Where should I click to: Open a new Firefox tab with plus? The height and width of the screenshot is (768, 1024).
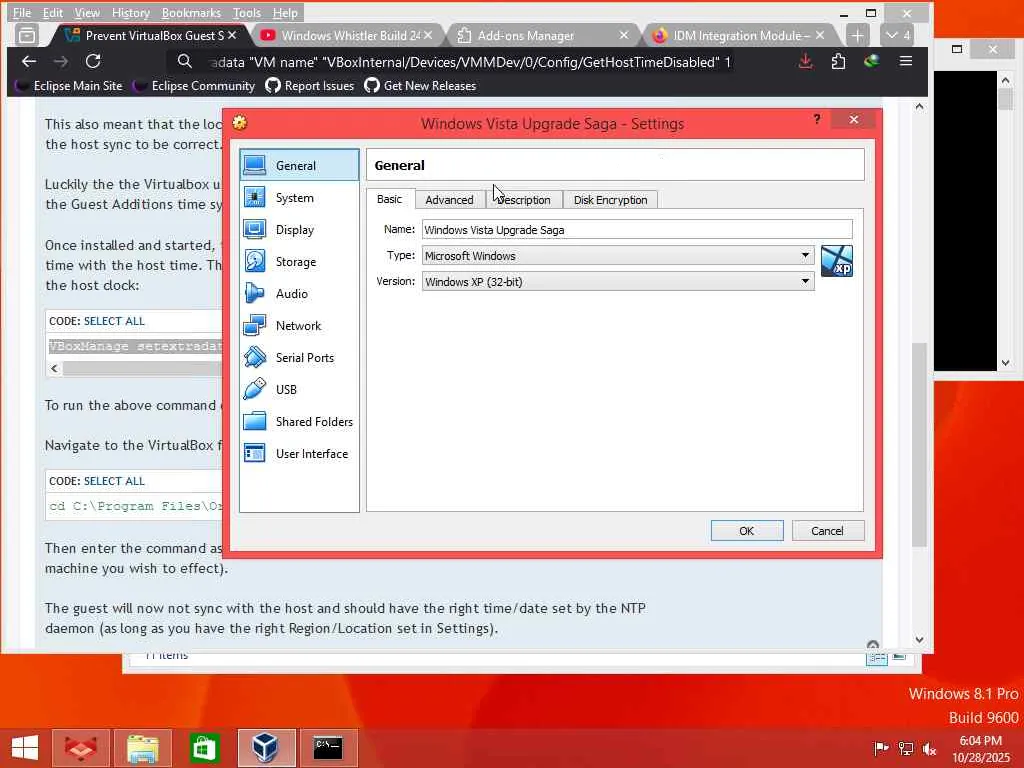[x=857, y=35]
